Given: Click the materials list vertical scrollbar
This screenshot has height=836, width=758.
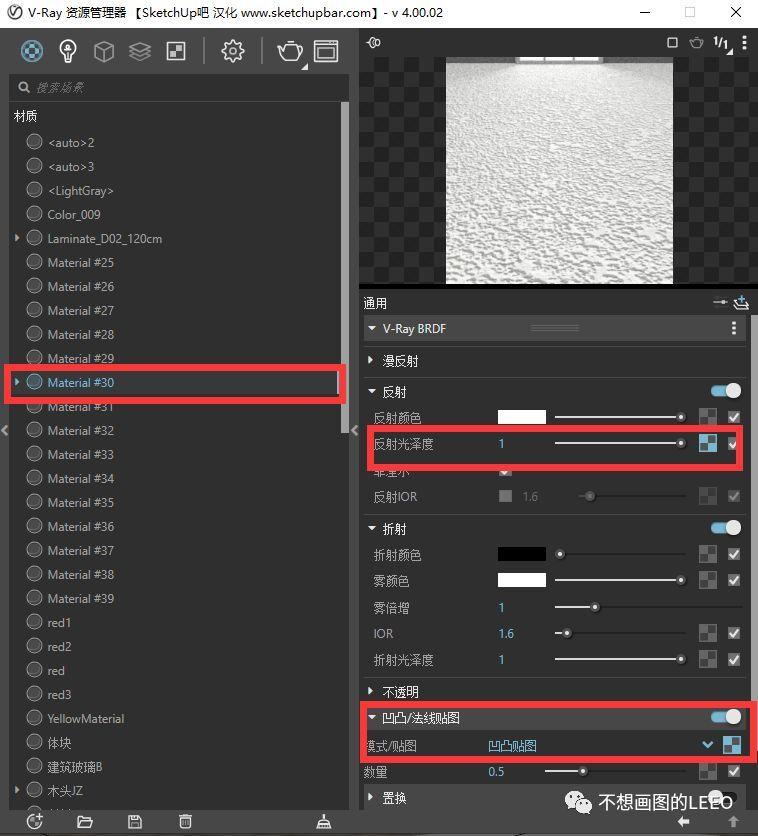Looking at the screenshot, I should (344, 267).
